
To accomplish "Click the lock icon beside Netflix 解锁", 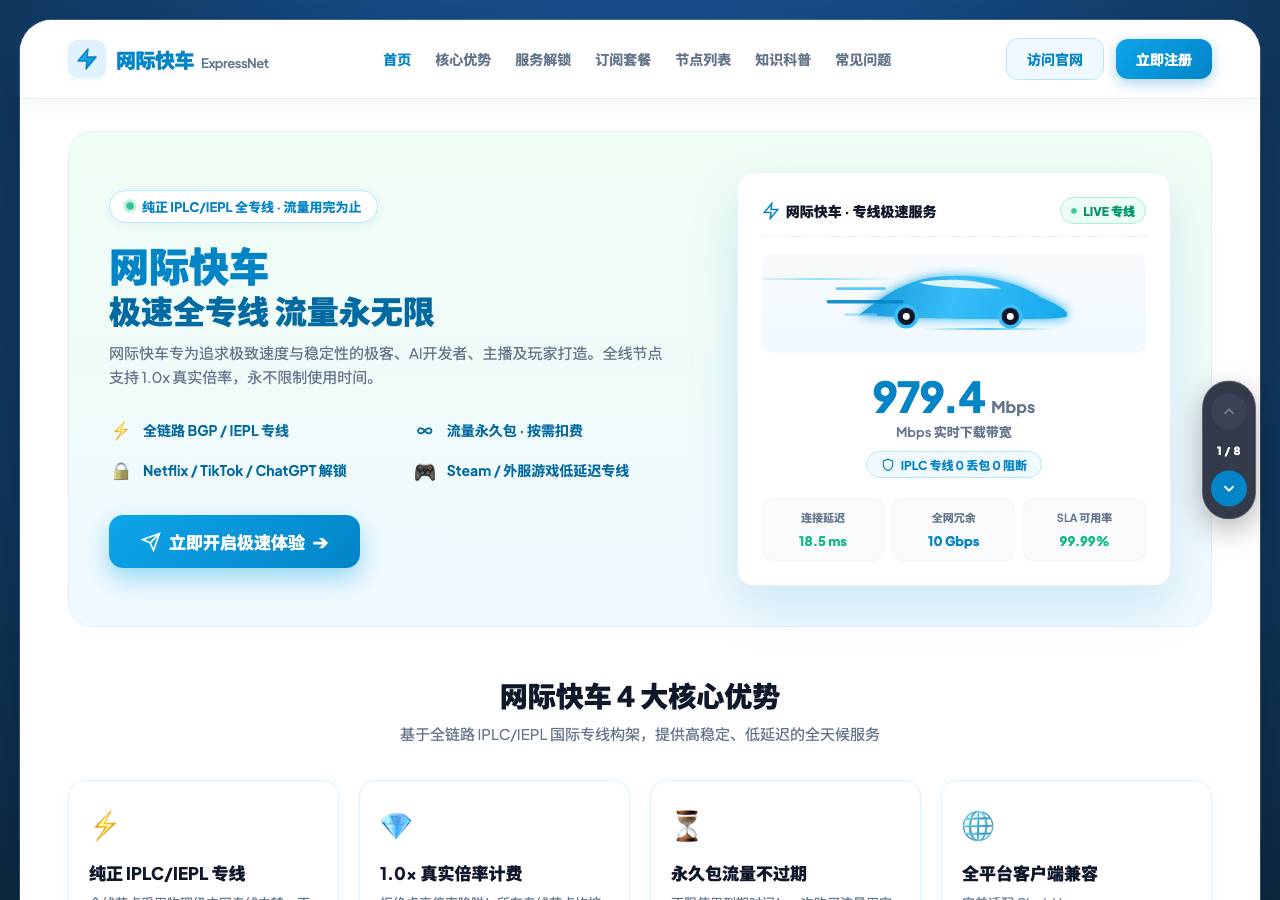I will pos(121,471).
